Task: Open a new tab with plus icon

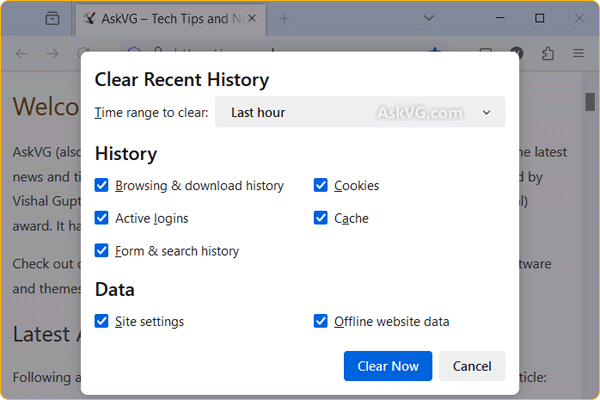Action: point(284,18)
